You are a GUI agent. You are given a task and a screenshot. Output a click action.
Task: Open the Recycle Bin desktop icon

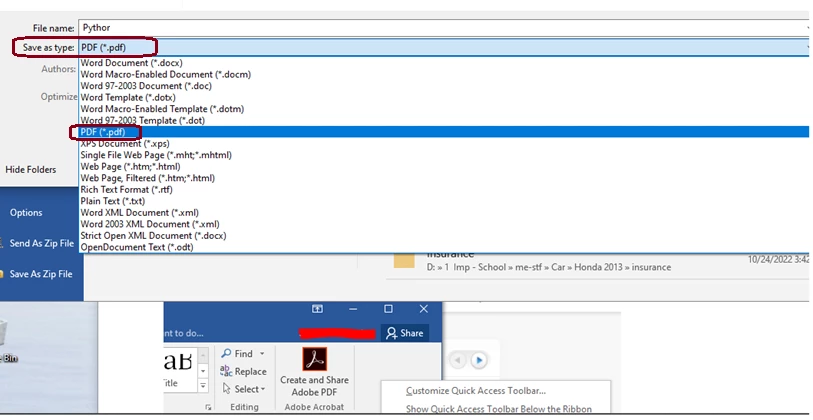tap(7, 342)
